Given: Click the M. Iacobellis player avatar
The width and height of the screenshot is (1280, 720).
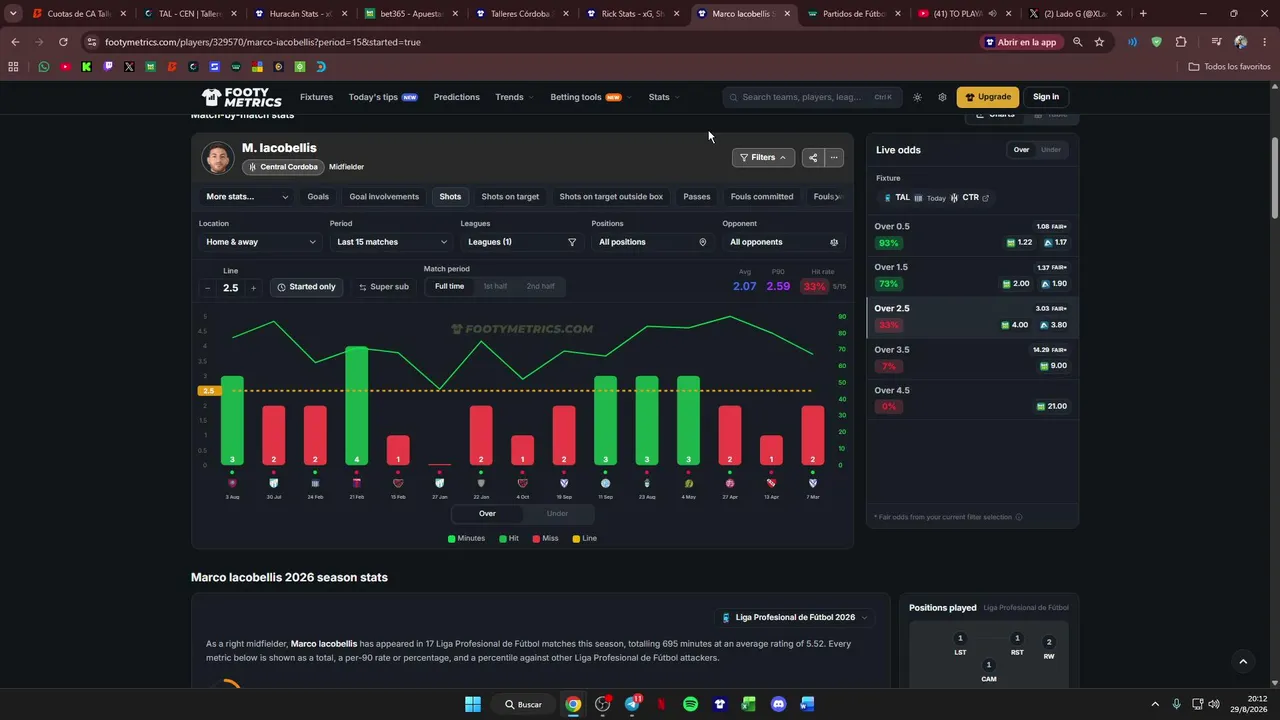Looking at the screenshot, I should [218, 158].
